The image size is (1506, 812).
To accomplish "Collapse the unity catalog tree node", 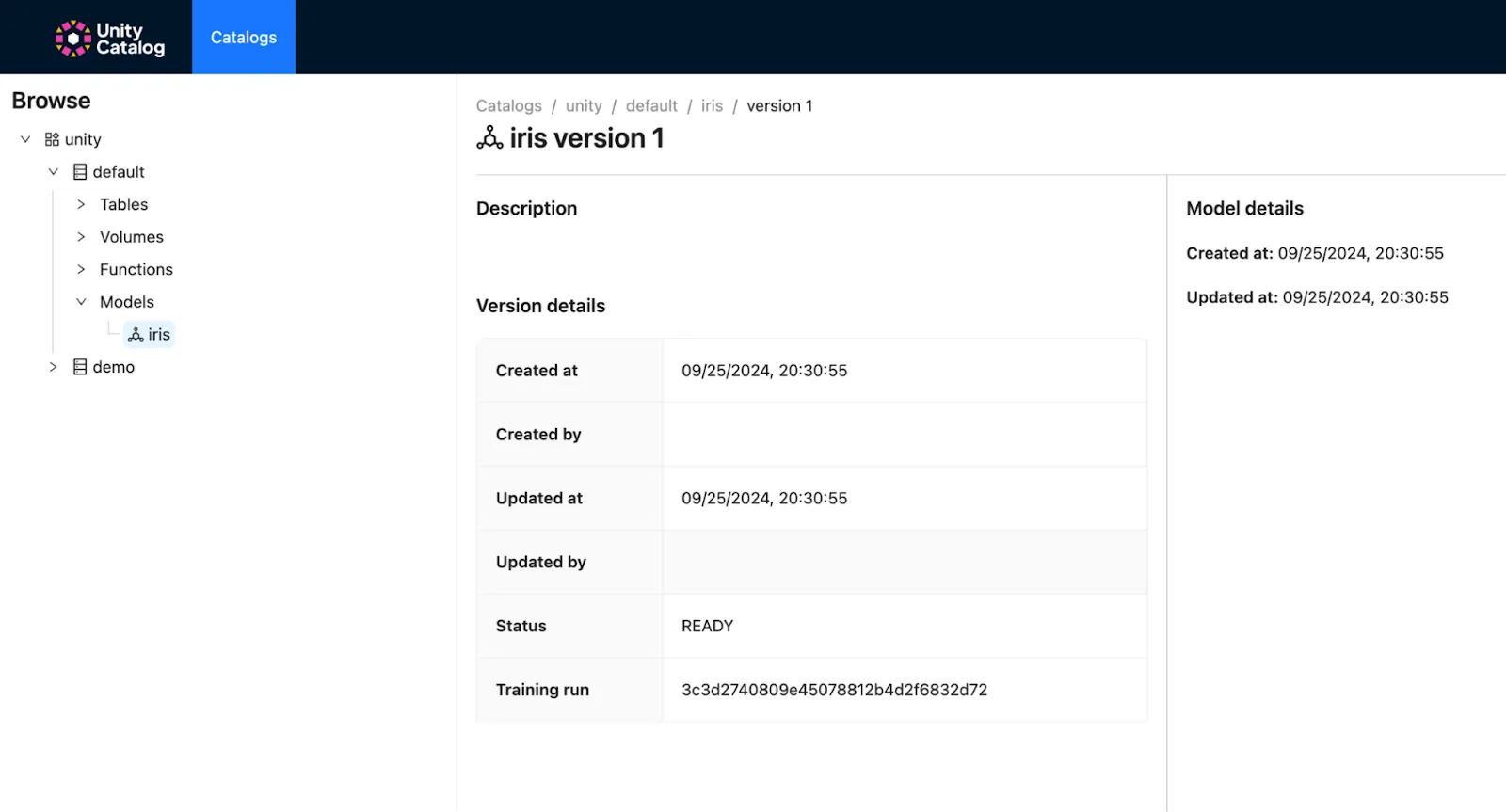I will [x=25, y=139].
